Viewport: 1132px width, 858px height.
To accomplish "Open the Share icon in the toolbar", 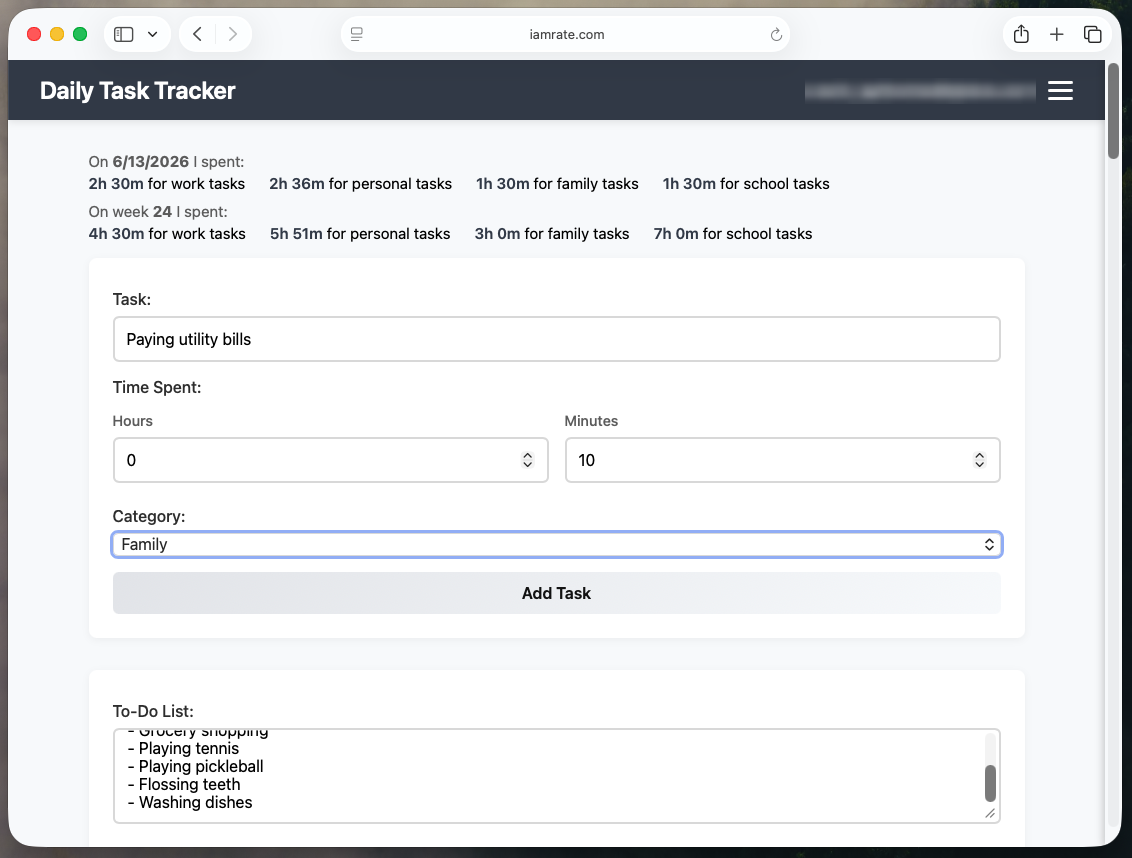I will 1021,34.
